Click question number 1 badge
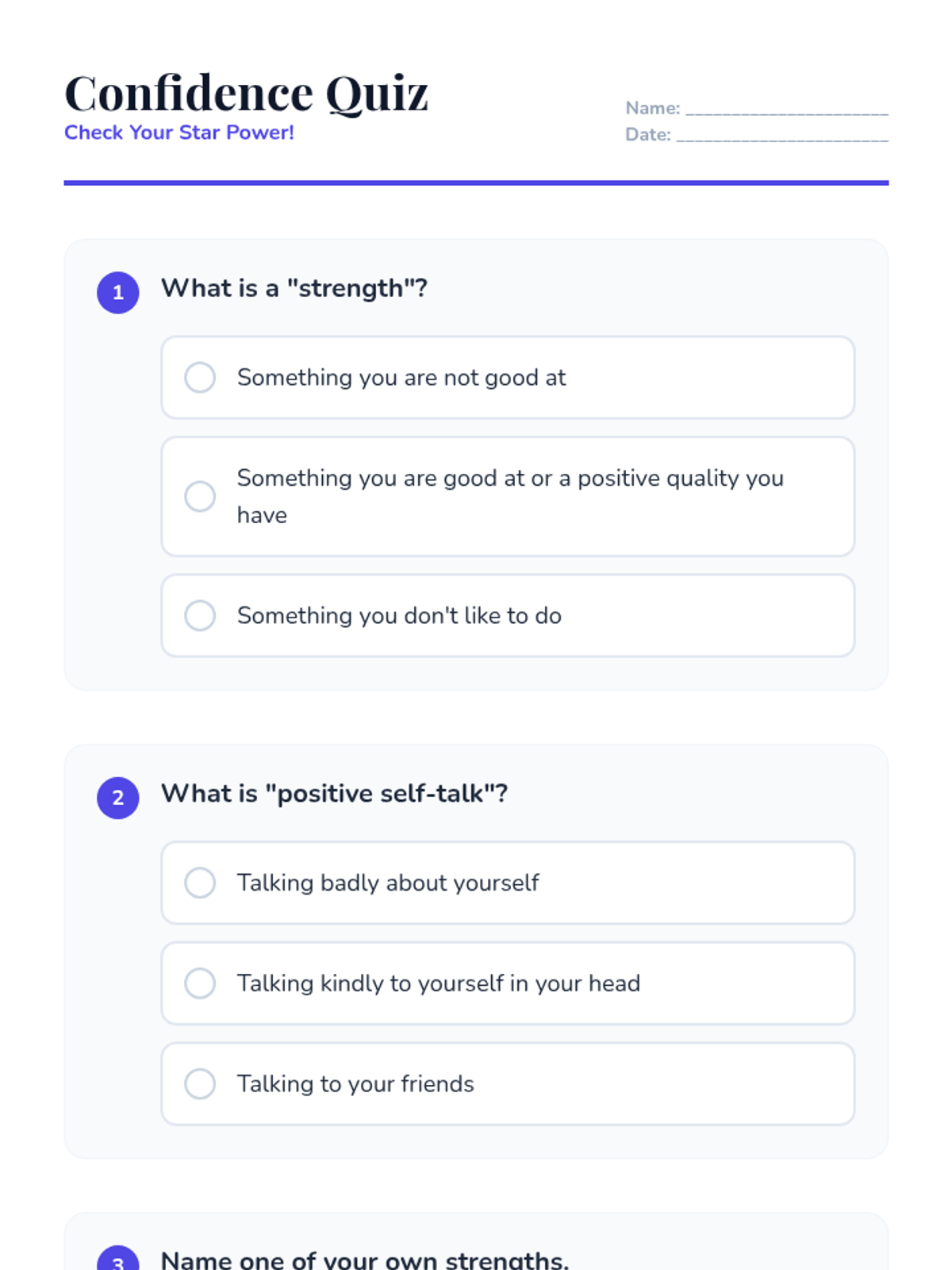The width and height of the screenshot is (952, 1270). (x=118, y=293)
